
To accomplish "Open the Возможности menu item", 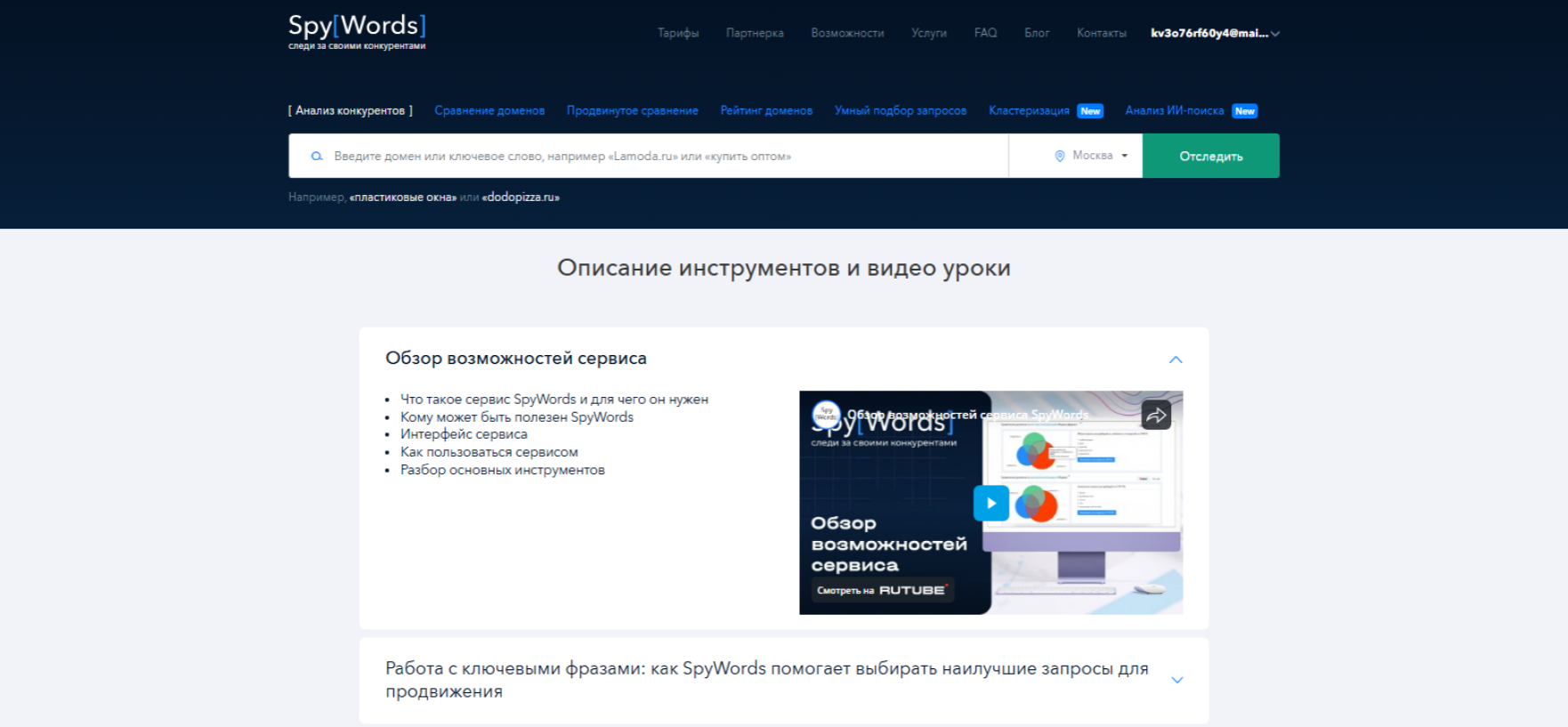I will pos(847,33).
